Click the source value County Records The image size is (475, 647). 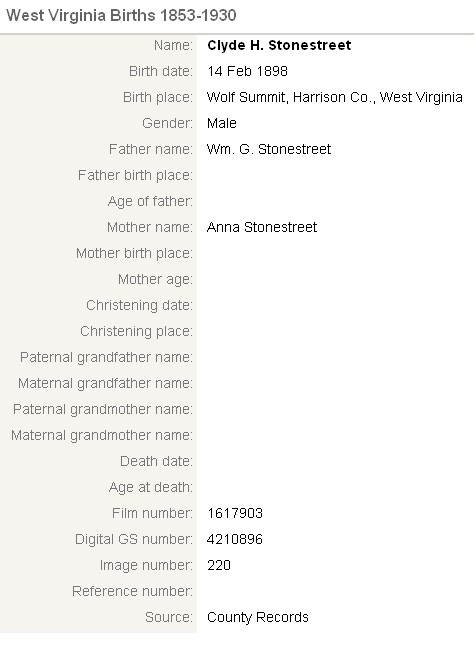coord(258,617)
